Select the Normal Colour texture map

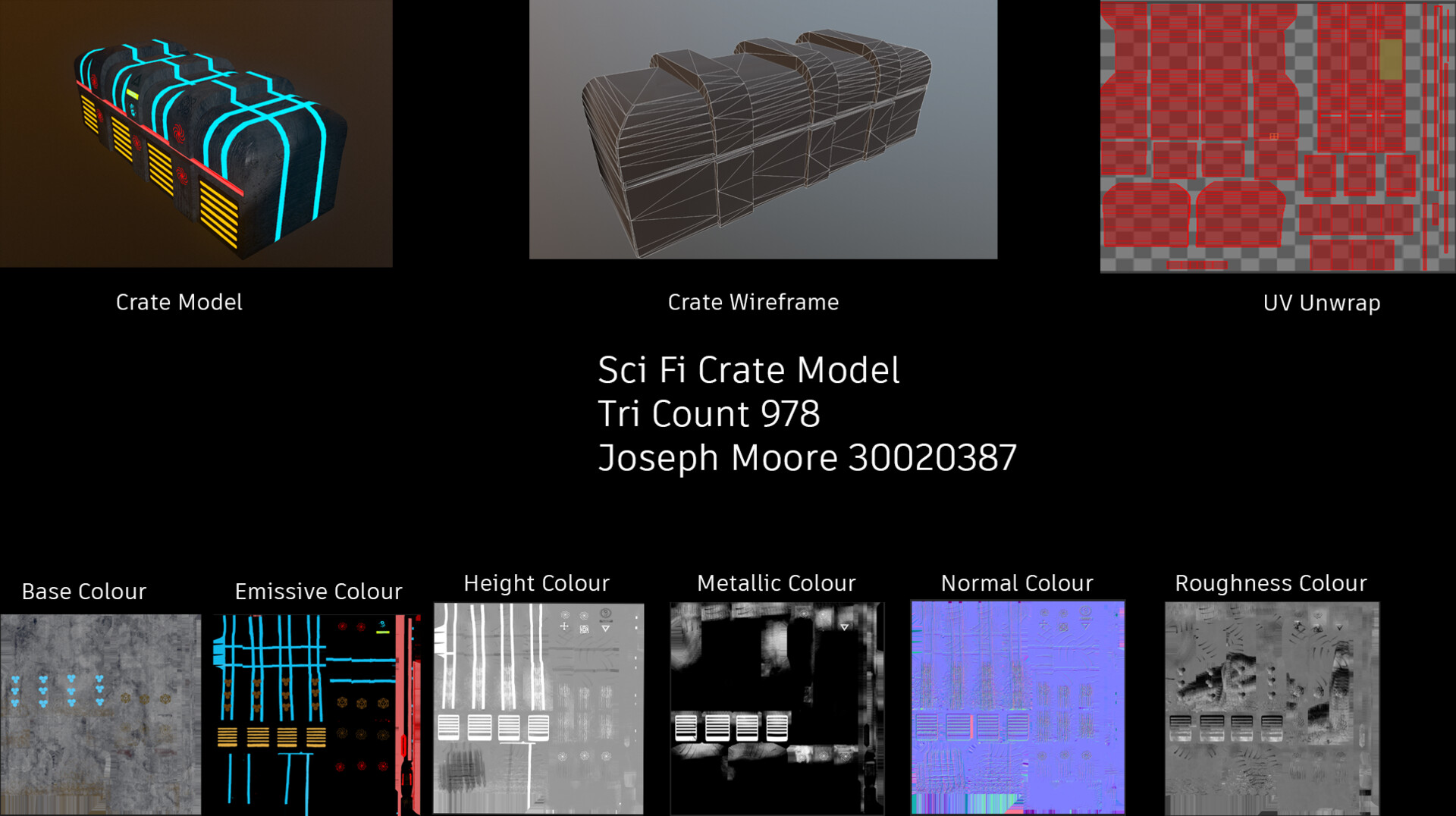point(1016,709)
